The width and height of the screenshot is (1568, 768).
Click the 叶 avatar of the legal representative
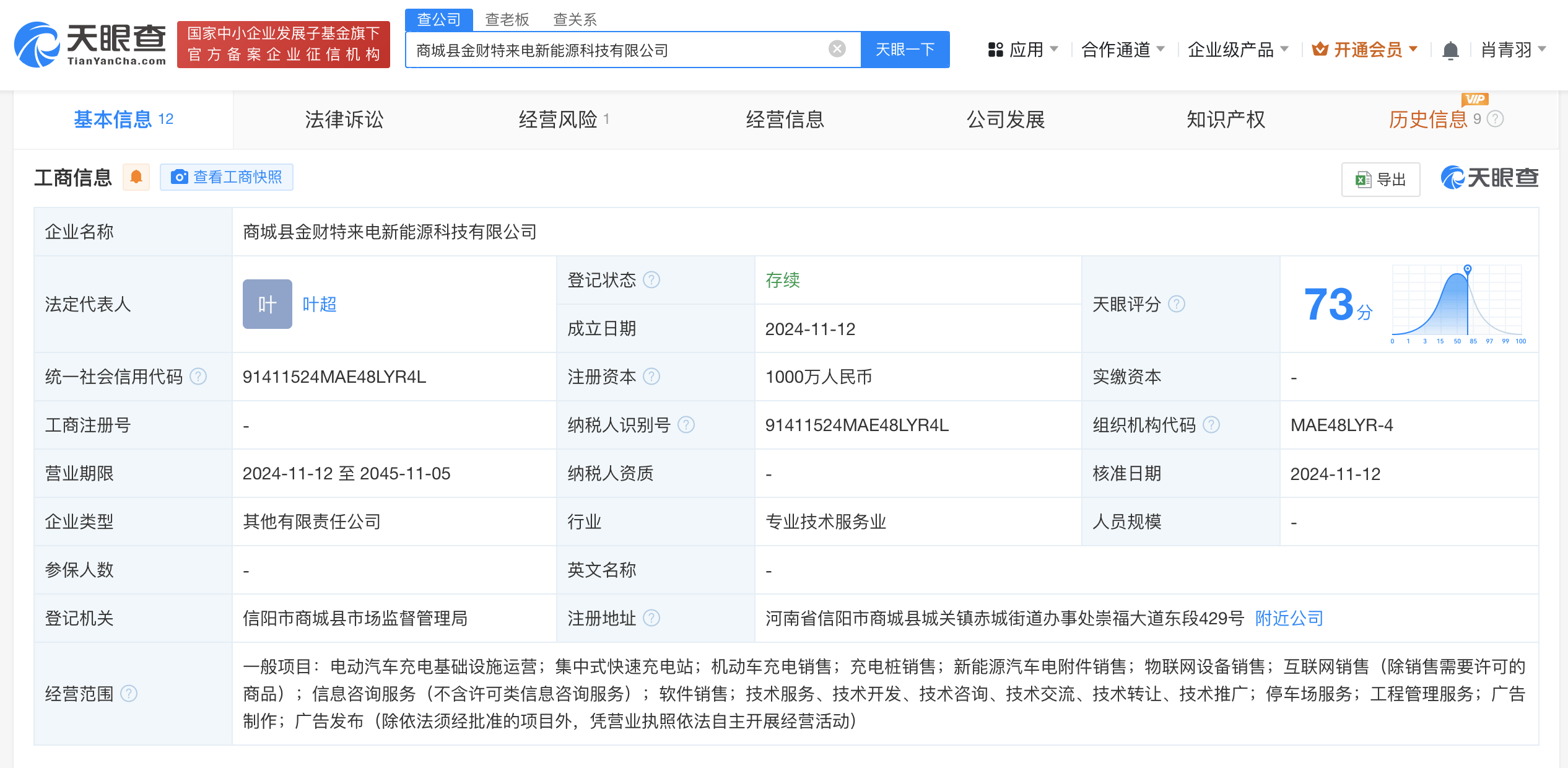(x=267, y=304)
